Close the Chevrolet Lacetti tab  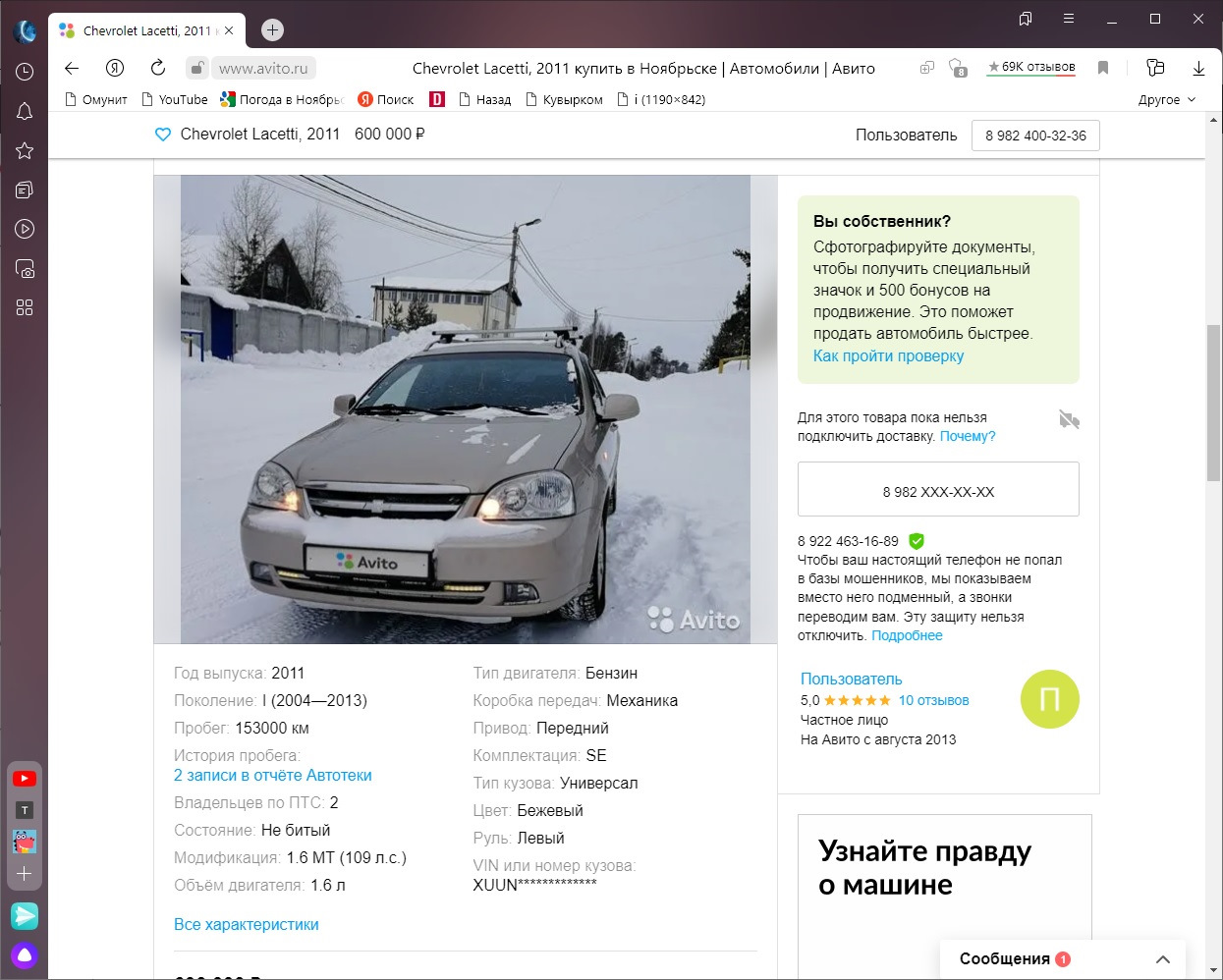229,30
